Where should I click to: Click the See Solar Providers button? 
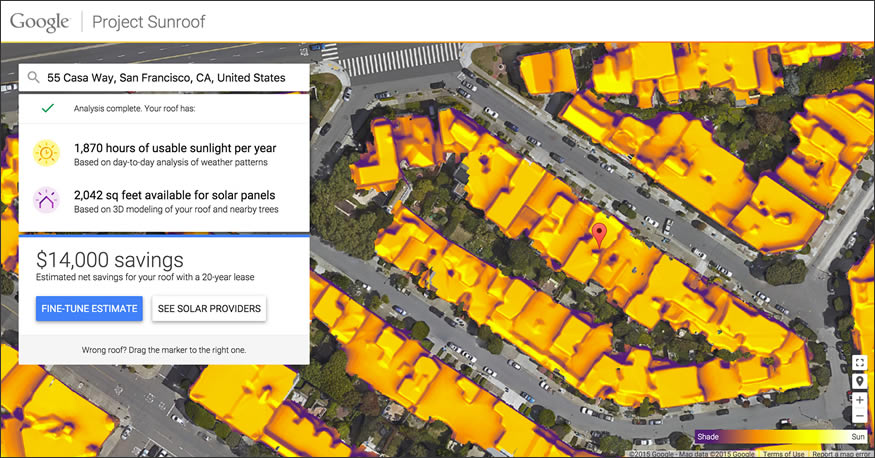[x=209, y=308]
